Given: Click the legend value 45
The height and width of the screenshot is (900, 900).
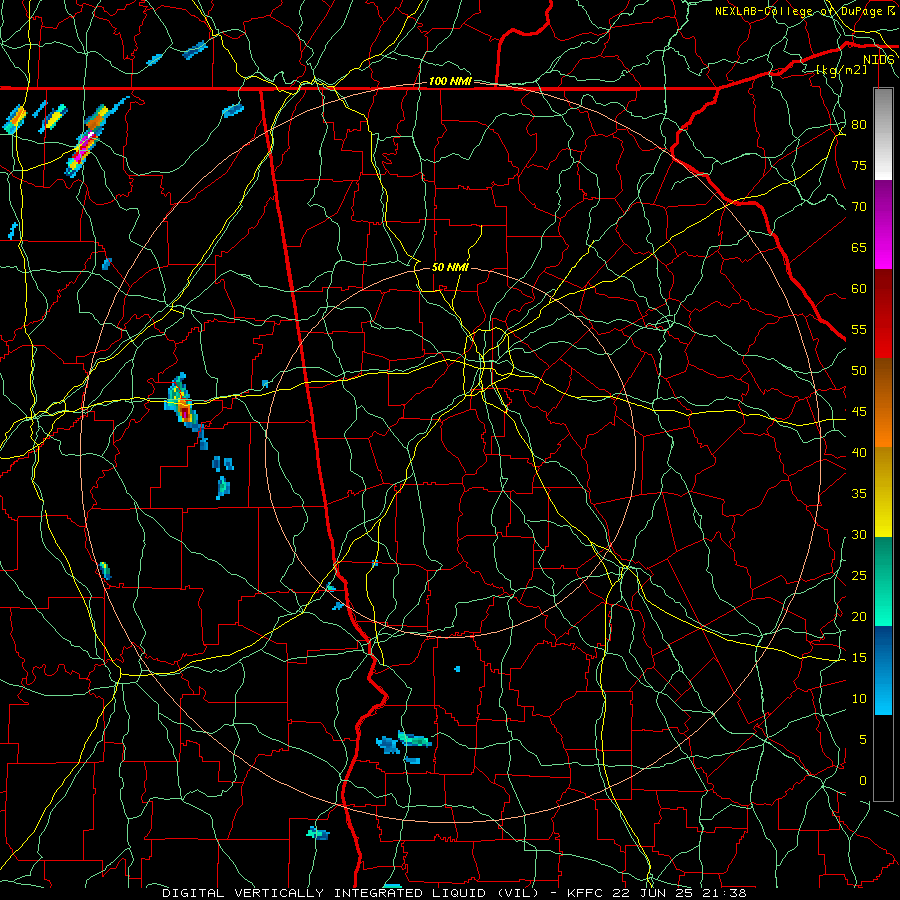Looking at the screenshot, I should 859,412.
